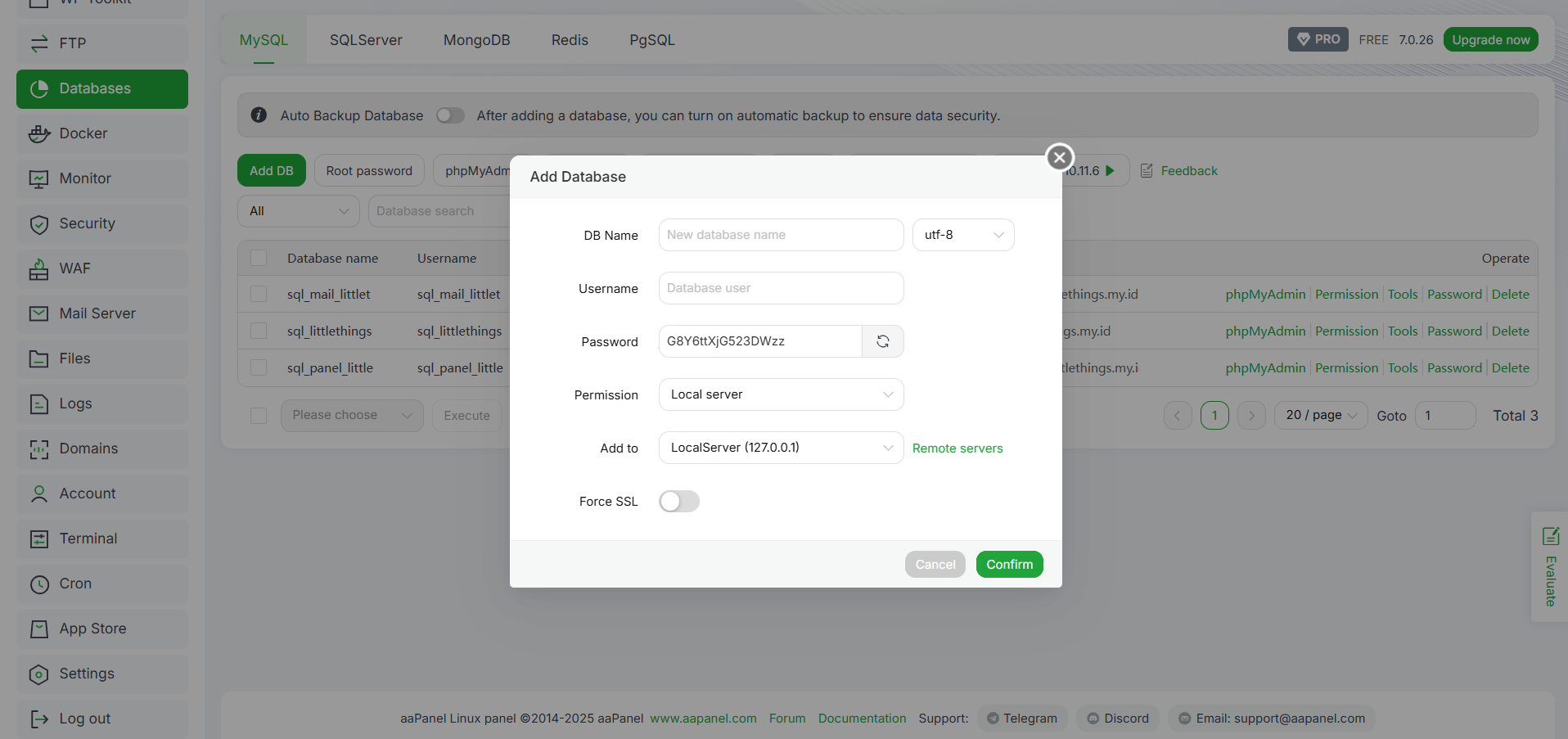Click Files folder icon
Viewport: 1568px width, 739px height.
[38, 358]
